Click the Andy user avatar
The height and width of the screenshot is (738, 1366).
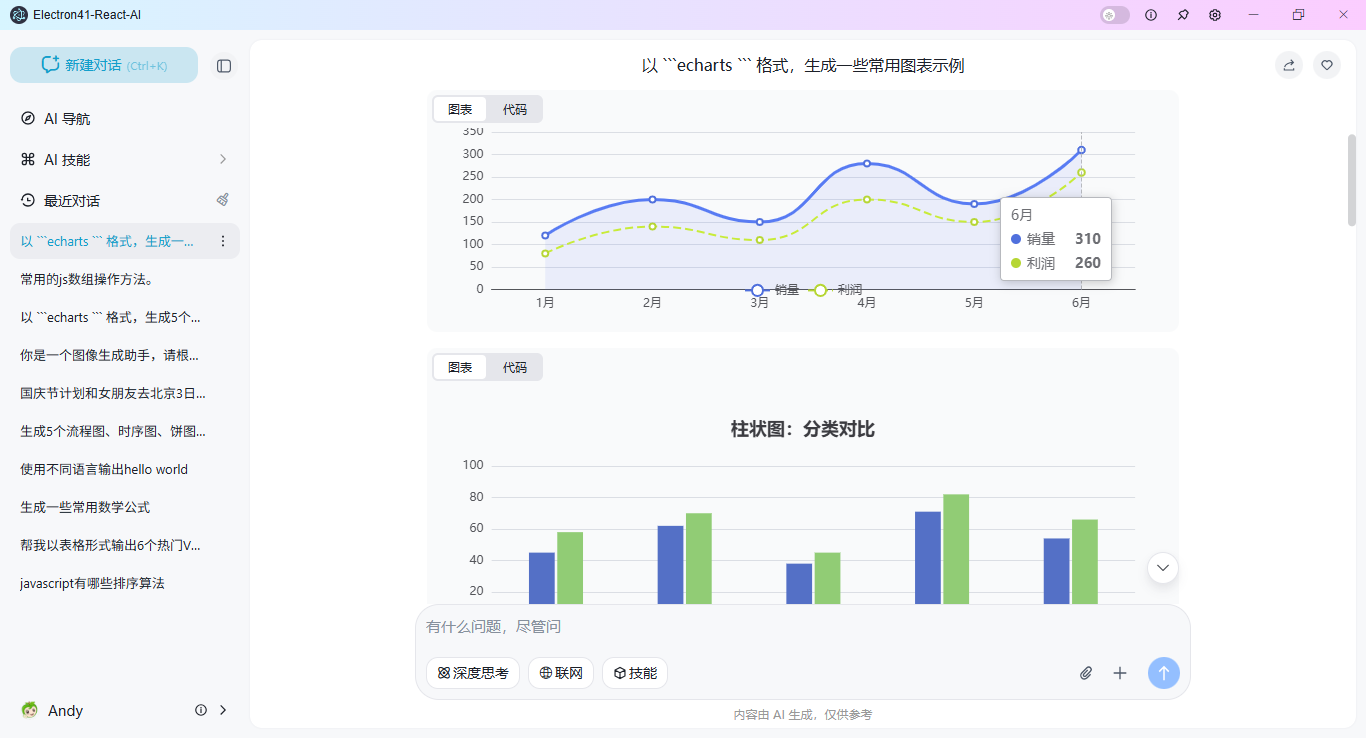click(30, 710)
